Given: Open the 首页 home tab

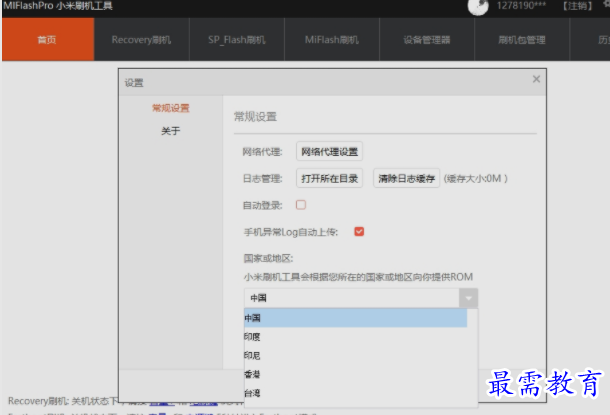Looking at the screenshot, I should [x=48, y=39].
